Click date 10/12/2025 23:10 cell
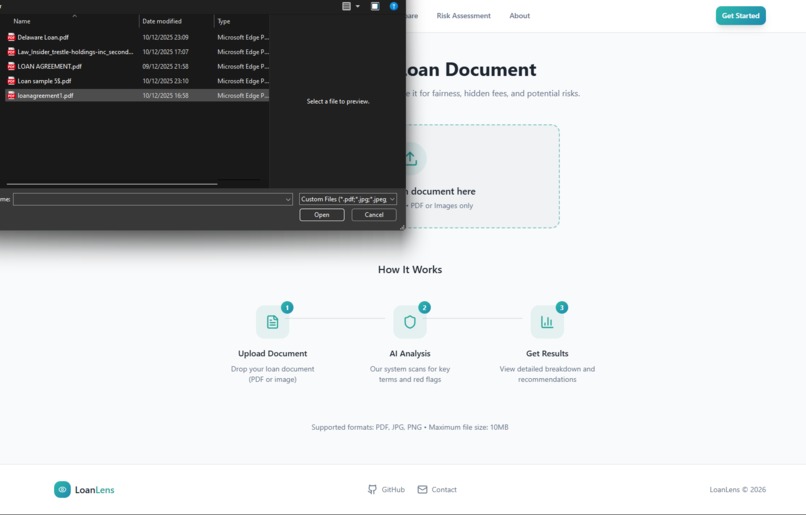 pyautogui.click(x=165, y=81)
